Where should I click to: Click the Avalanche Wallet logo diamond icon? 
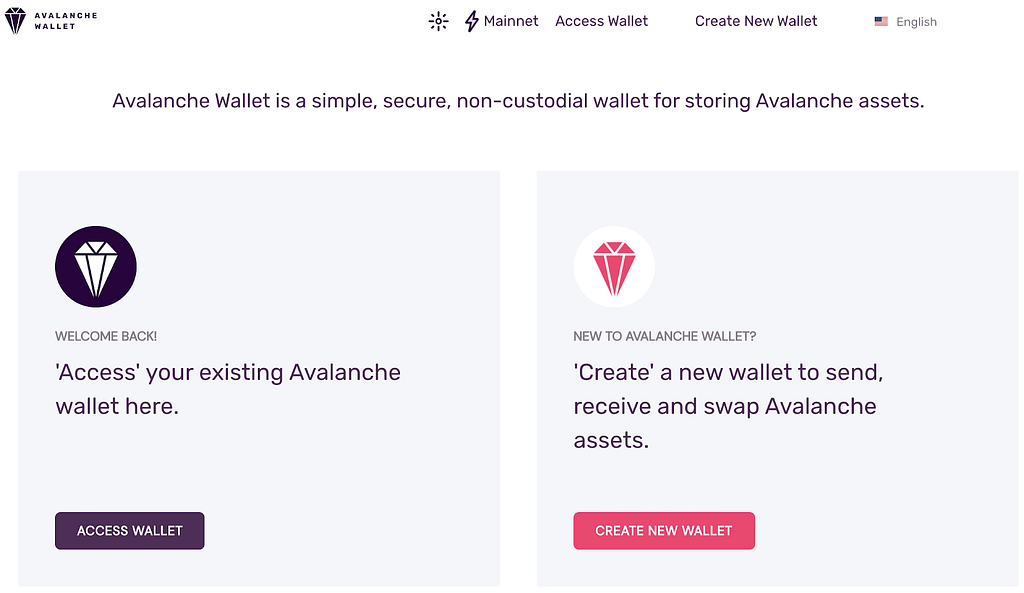pyautogui.click(x=15, y=21)
